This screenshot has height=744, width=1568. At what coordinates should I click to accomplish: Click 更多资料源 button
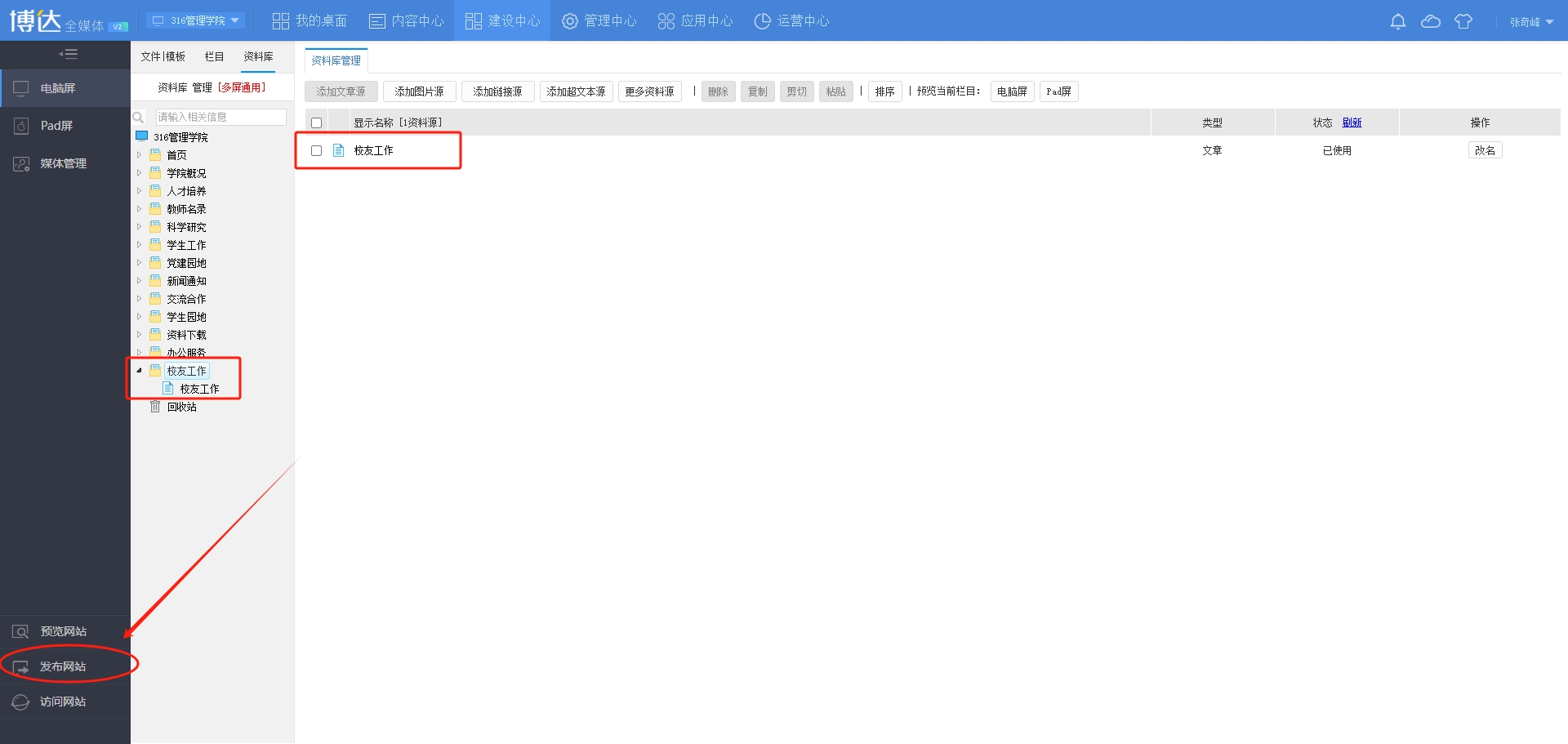point(650,91)
